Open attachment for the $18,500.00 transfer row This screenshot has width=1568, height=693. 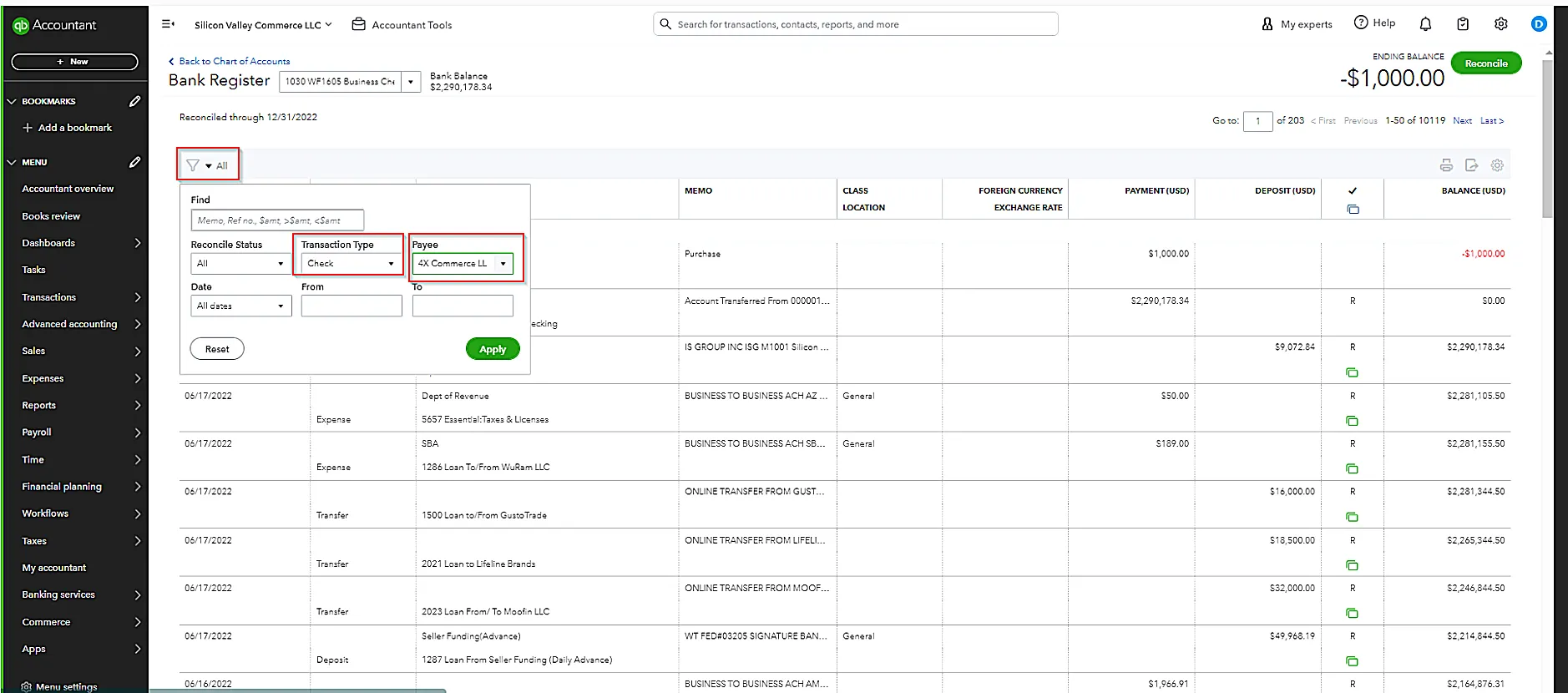tap(1352, 565)
